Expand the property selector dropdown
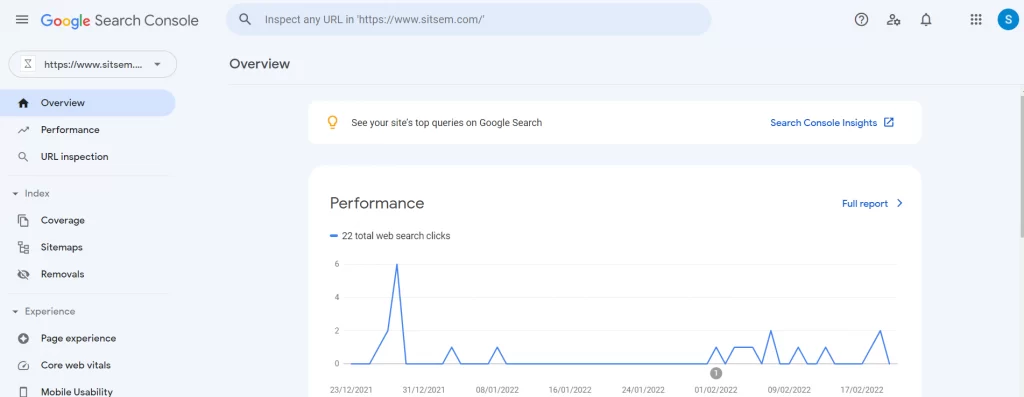This screenshot has height=397, width=1024. point(92,65)
